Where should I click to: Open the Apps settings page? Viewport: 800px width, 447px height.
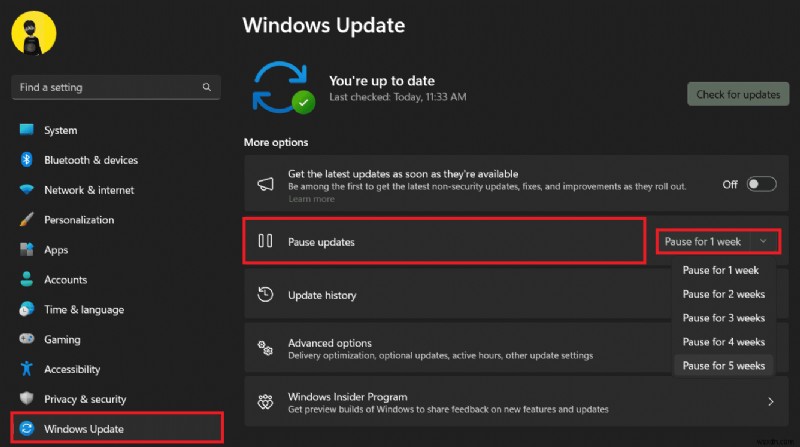[56, 250]
